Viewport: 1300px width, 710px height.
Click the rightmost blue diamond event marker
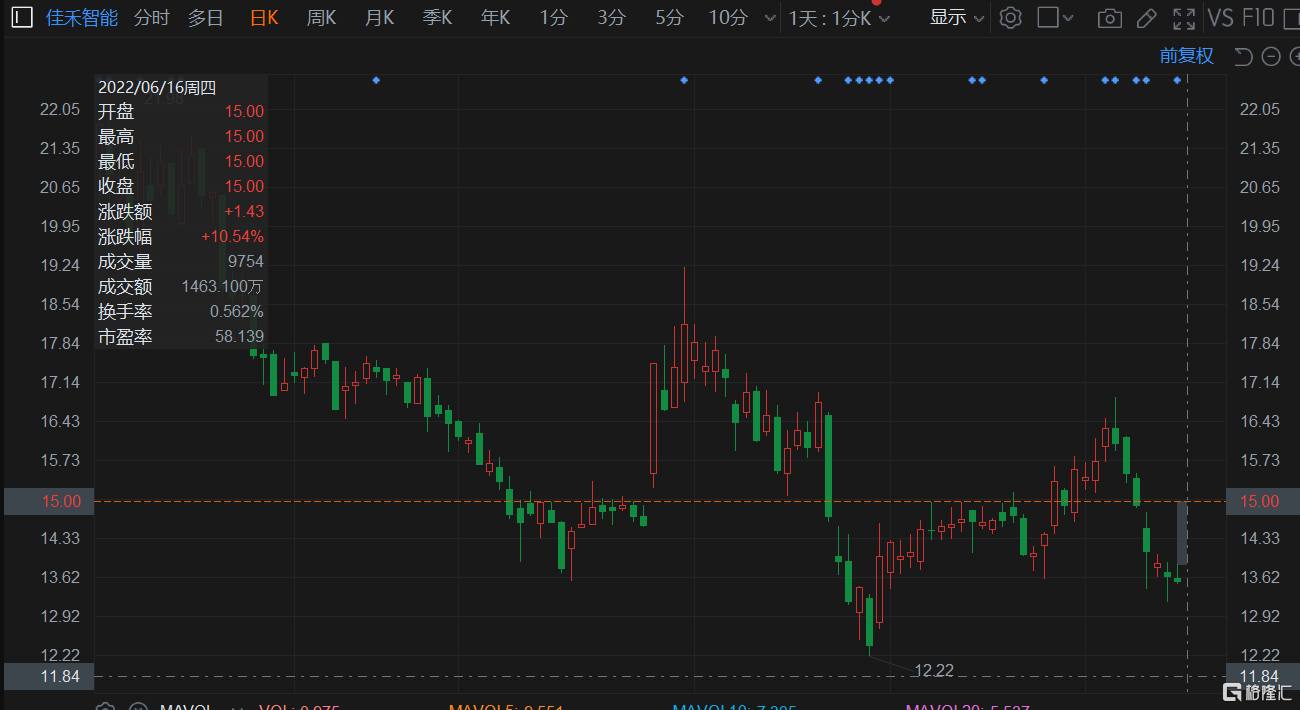1177,80
